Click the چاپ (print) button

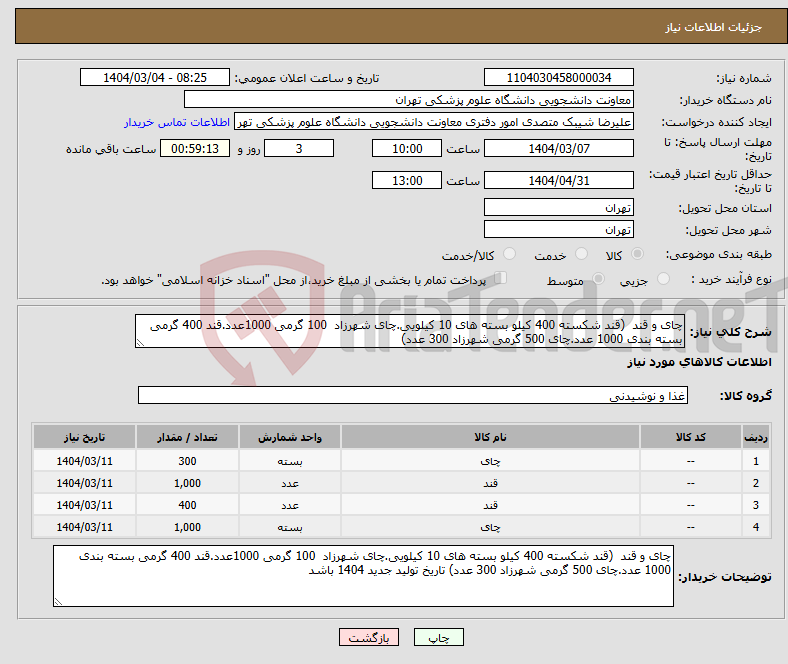[438, 637]
